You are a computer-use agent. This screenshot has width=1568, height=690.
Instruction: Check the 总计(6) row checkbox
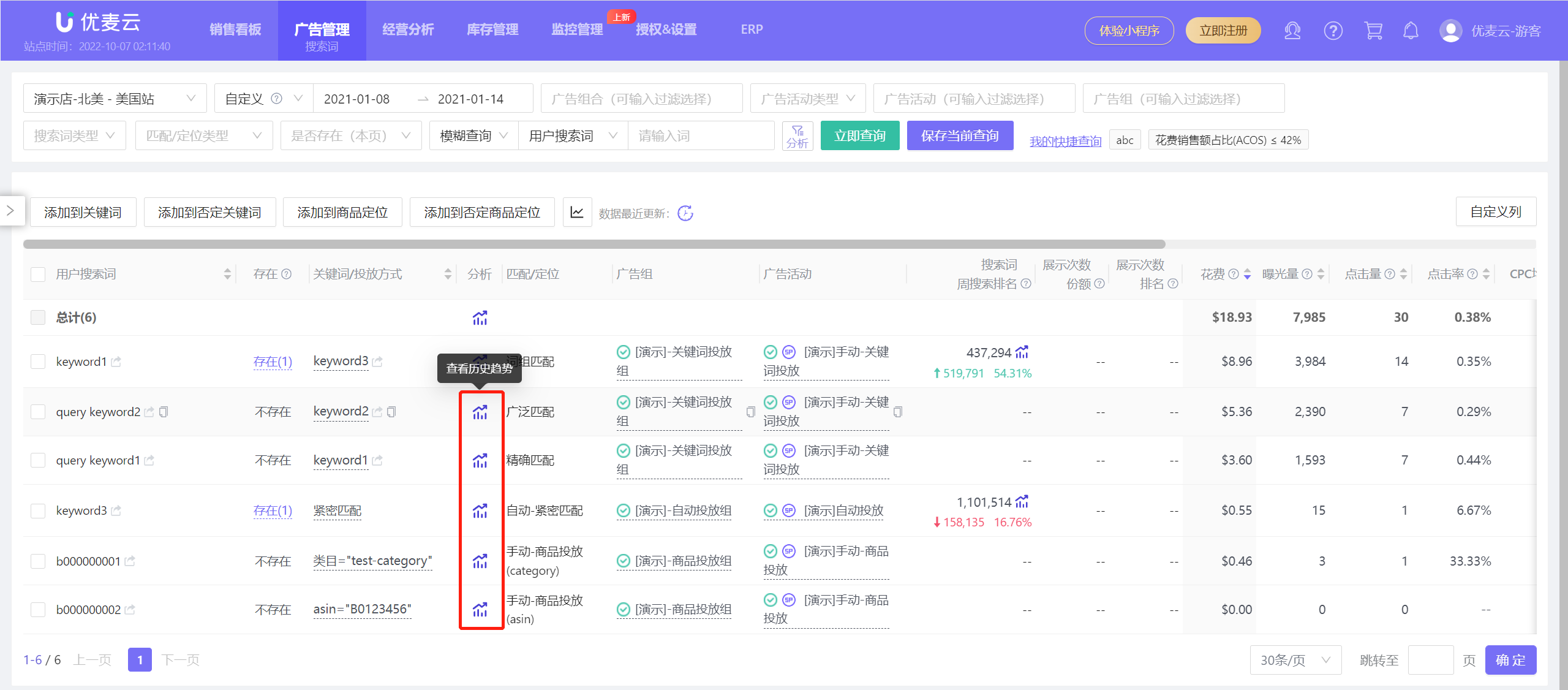tap(38, 317)
